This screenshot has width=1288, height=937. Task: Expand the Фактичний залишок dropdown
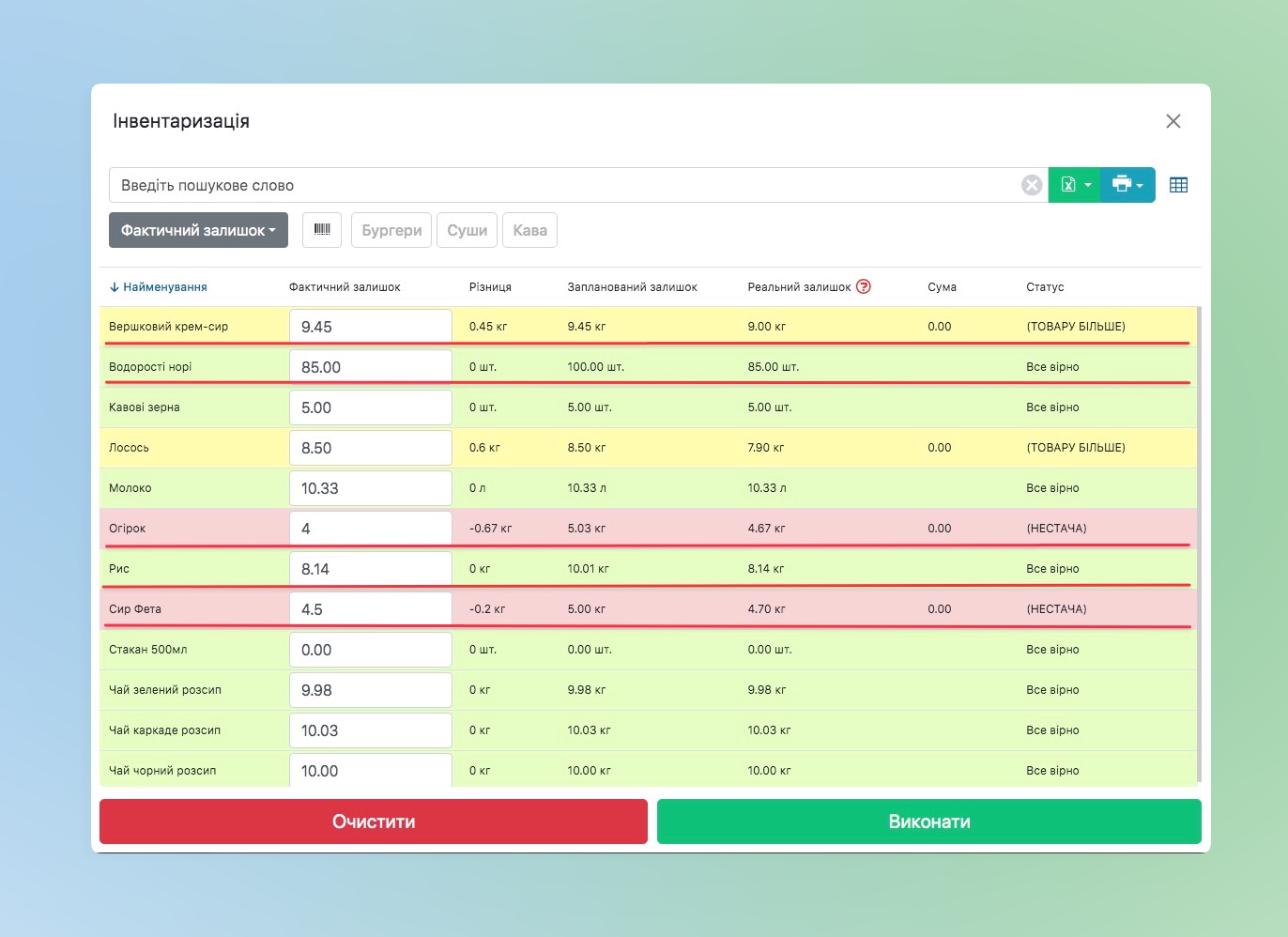click(198, 230)
